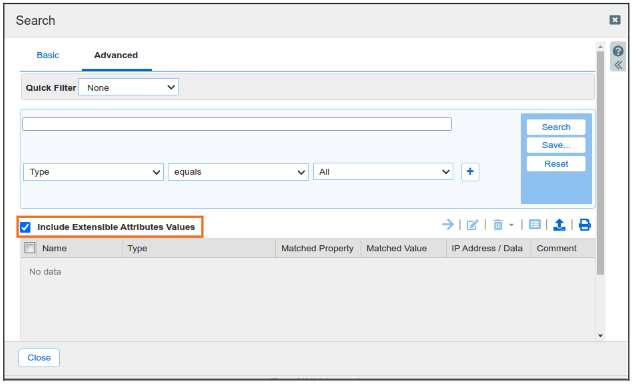
Task: Click the print icon
Action: click(x=585, y=225)
